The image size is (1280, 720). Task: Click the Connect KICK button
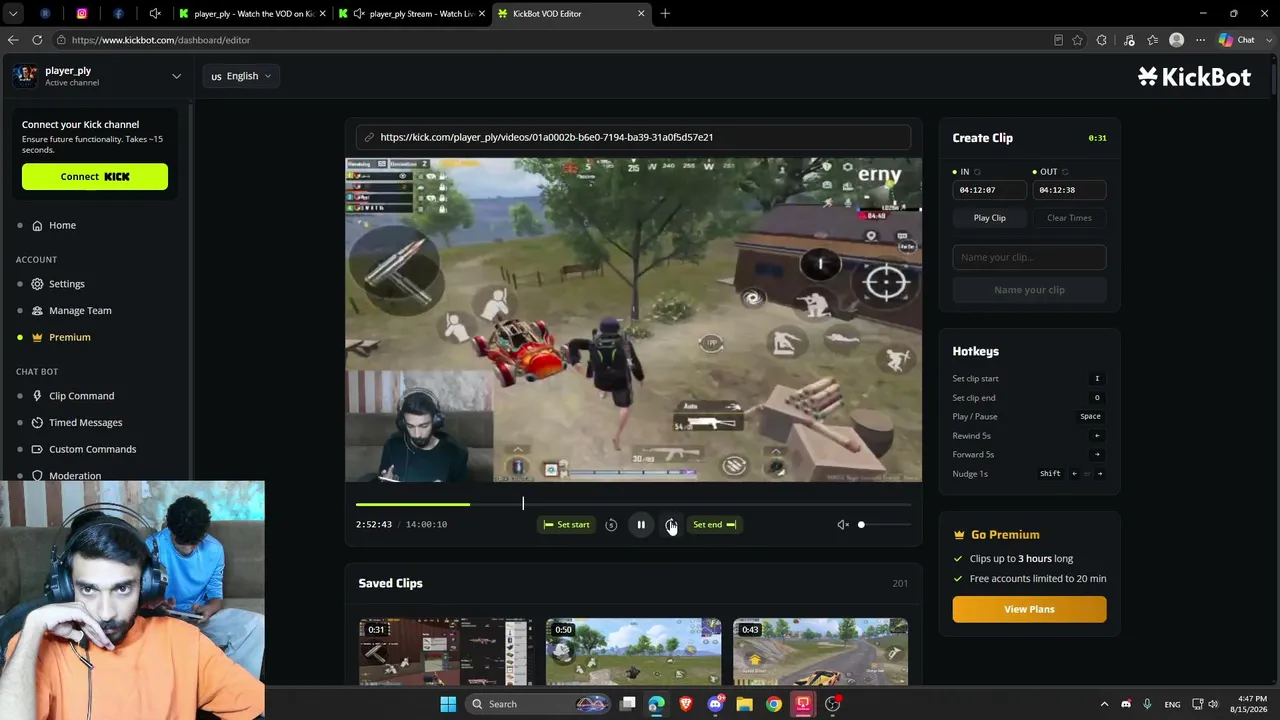(95, 176)
